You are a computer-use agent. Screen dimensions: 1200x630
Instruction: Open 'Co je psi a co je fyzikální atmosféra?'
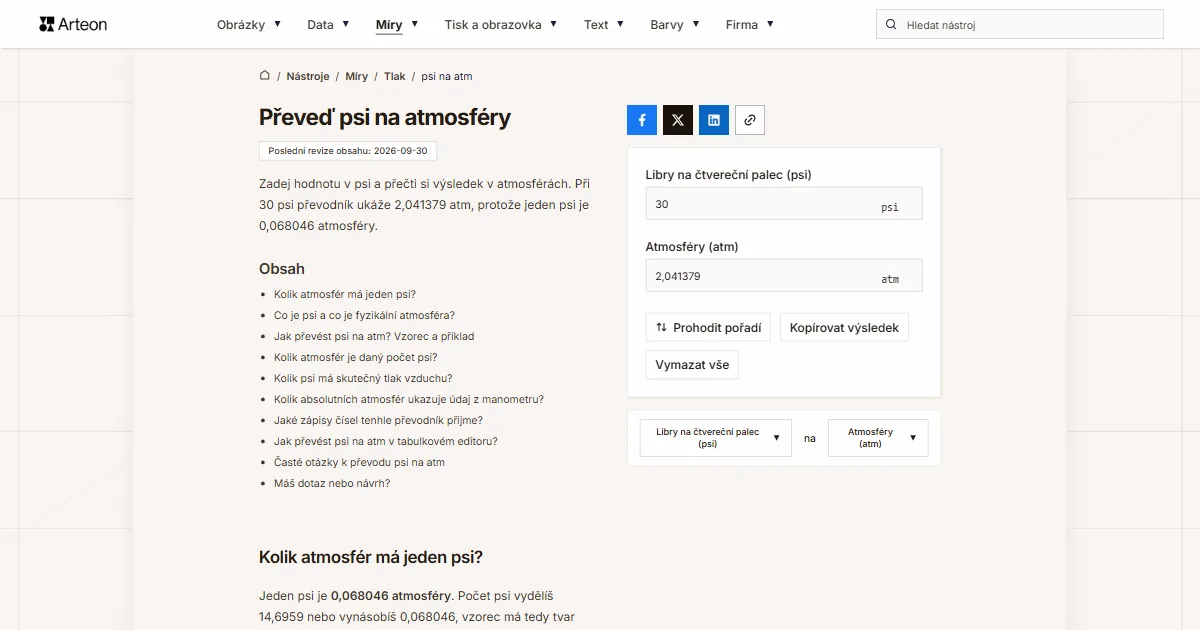tap(364, 315)
